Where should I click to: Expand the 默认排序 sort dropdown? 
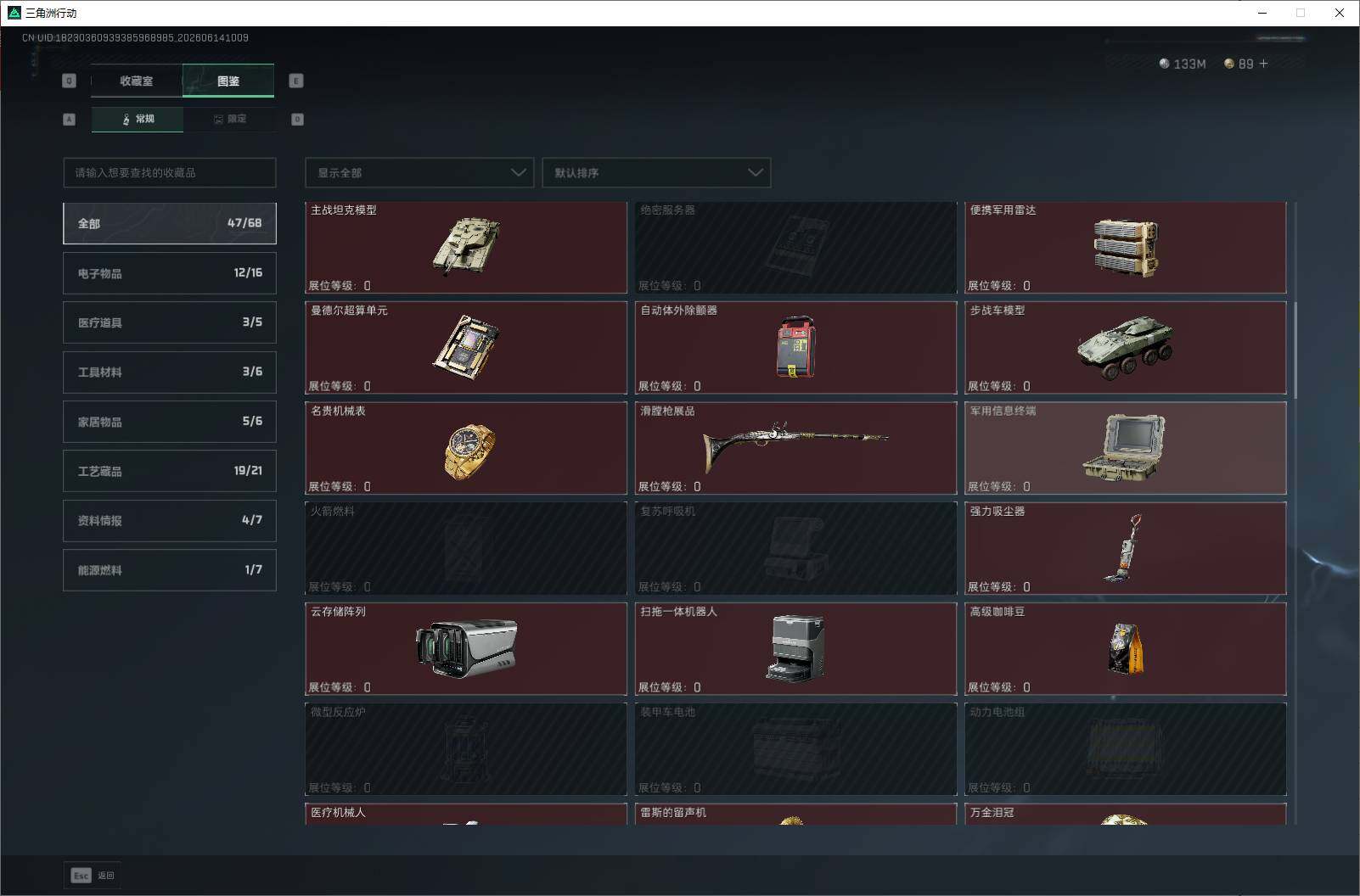point(656,172)
